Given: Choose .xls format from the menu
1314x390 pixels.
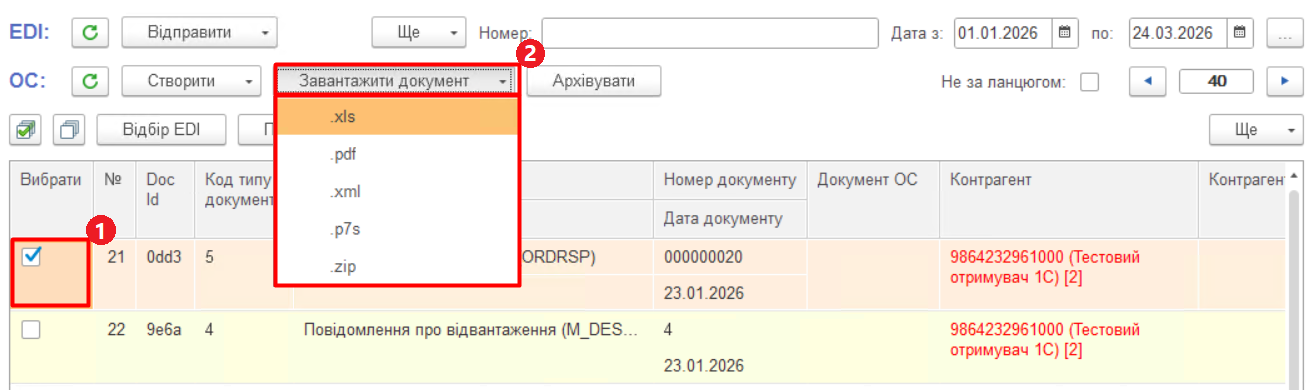Looking at the screenshot, I should (397, 116).
